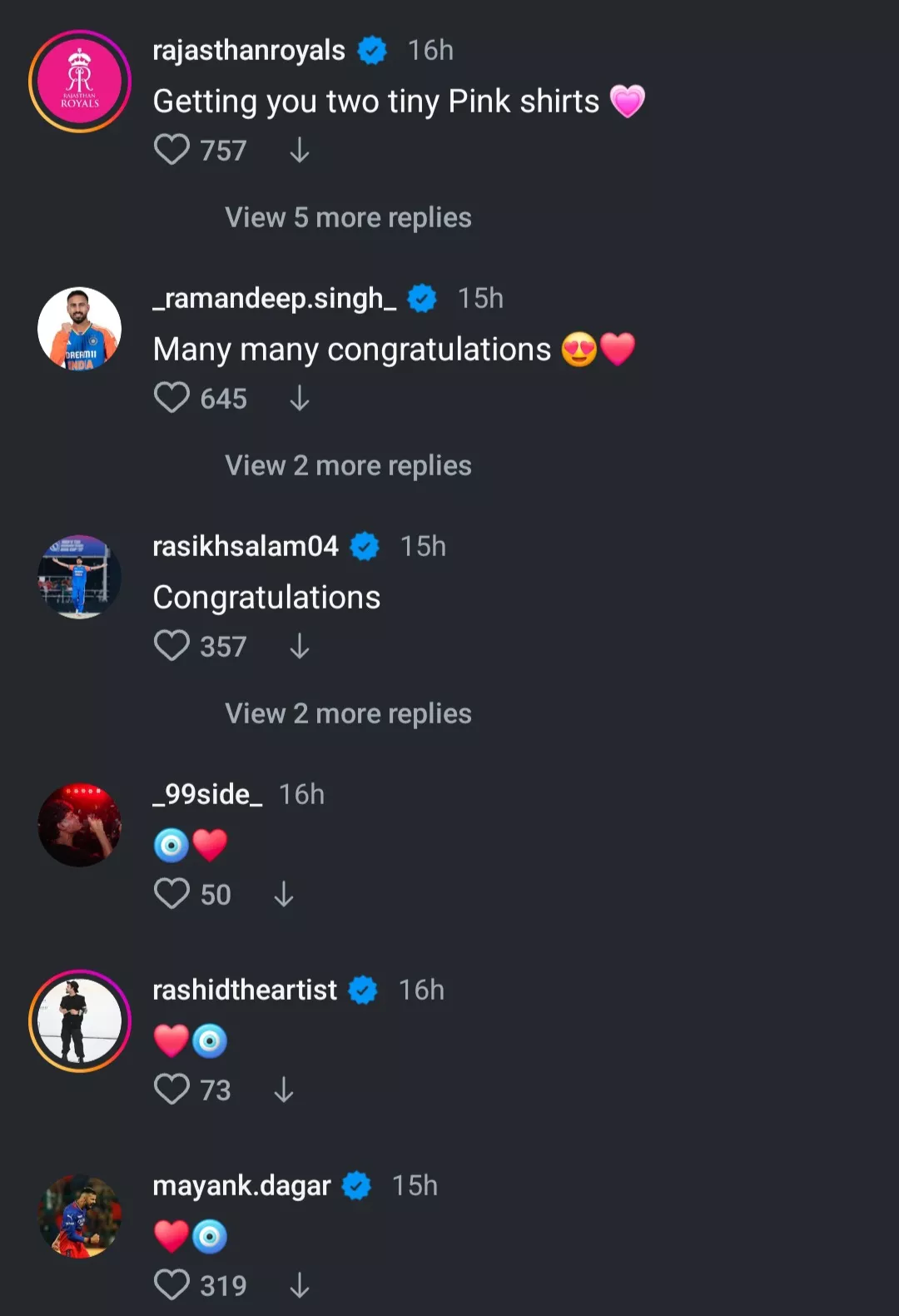Tap heart icon on _99side_ comment
Image resolution: width=899 pixels, height=1316 pixels.
coord(172,894)
